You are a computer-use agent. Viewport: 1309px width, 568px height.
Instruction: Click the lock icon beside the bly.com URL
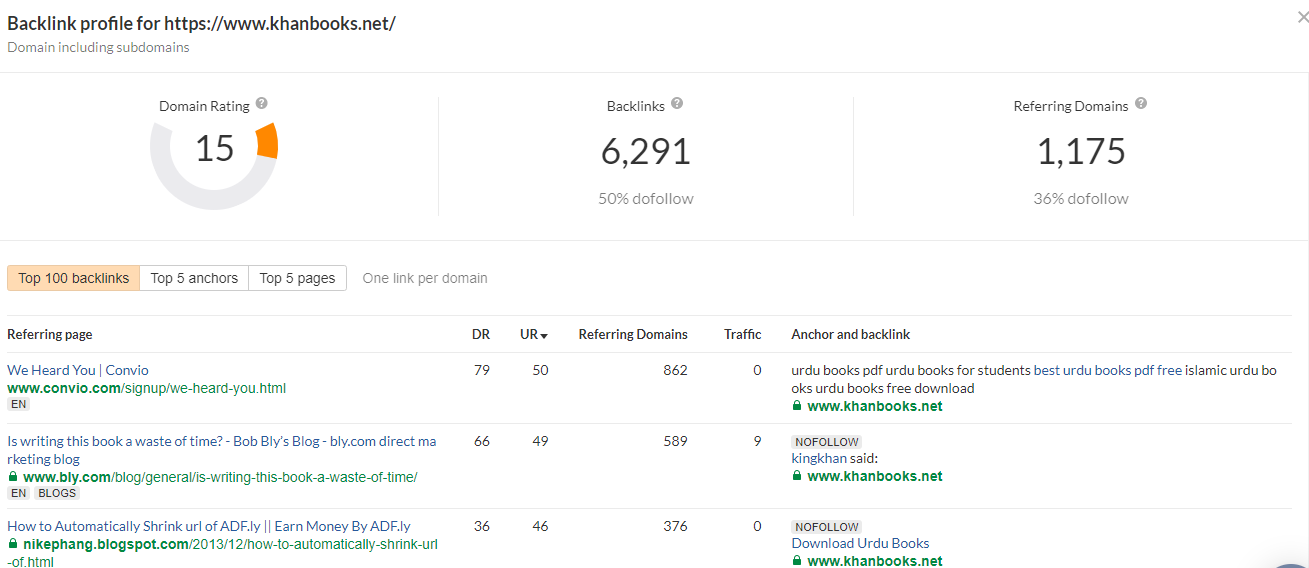click(13, 477)
